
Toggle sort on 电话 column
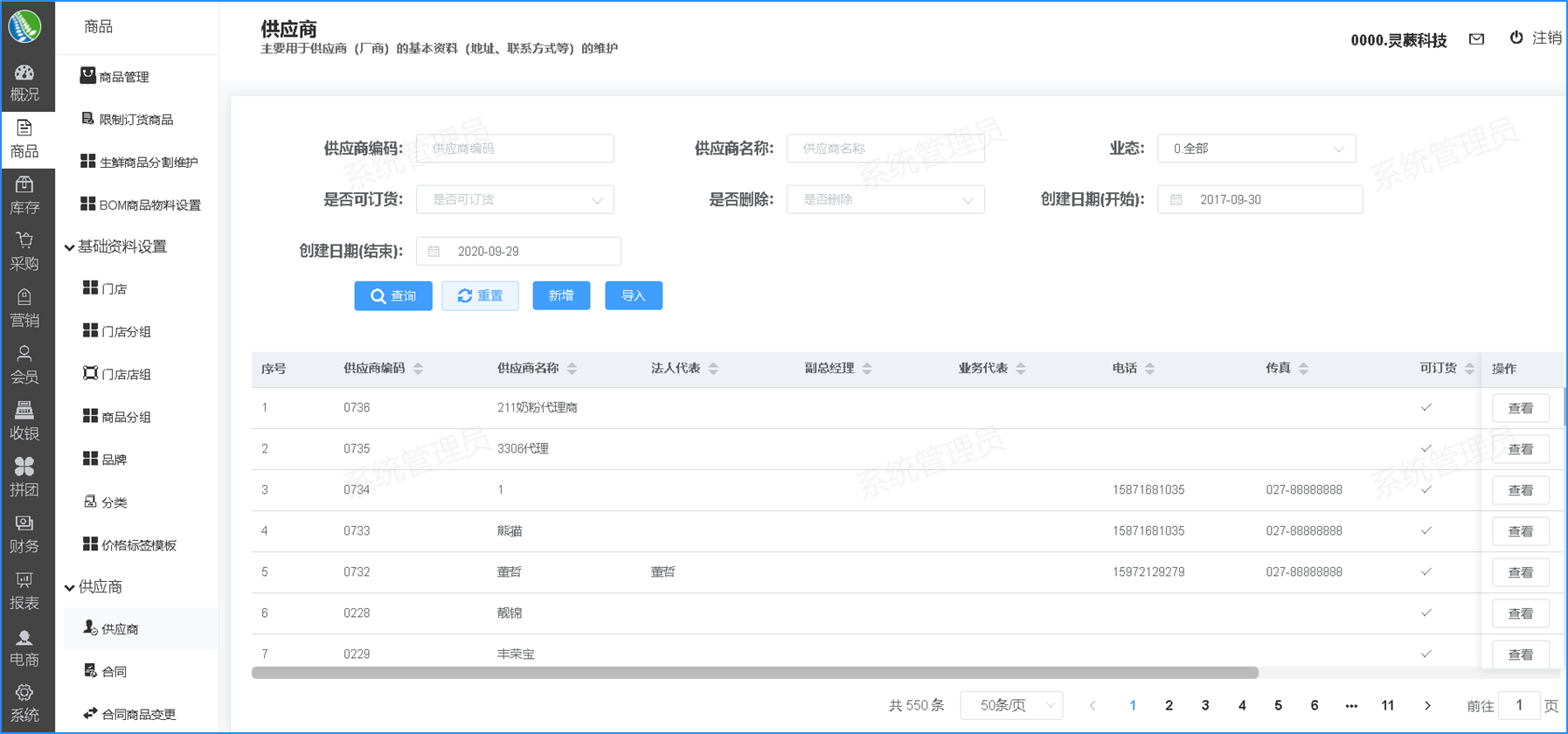(1149, 369)
